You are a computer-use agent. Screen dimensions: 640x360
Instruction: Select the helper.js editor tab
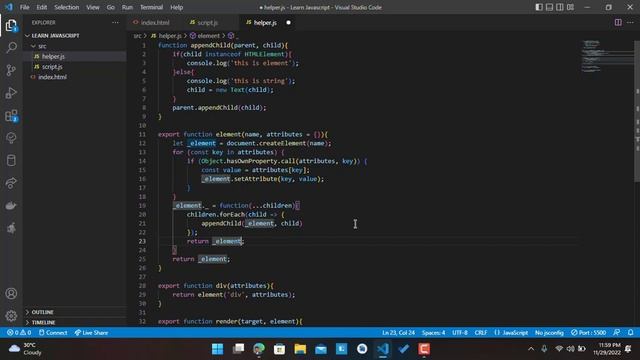pos(265,22)
